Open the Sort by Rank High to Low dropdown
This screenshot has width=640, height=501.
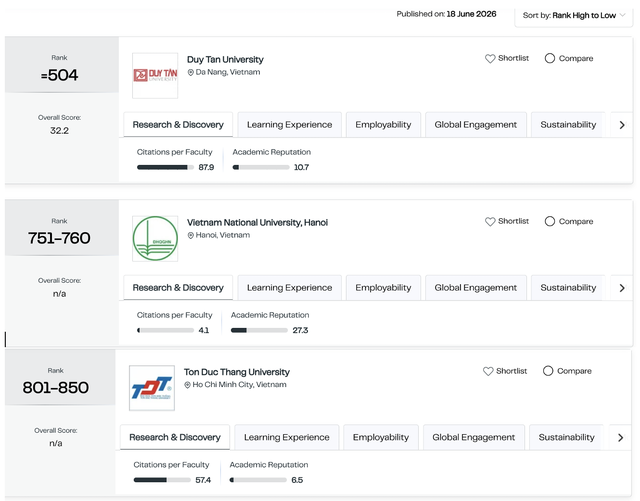pyautogui.click(x=574, y=16)
